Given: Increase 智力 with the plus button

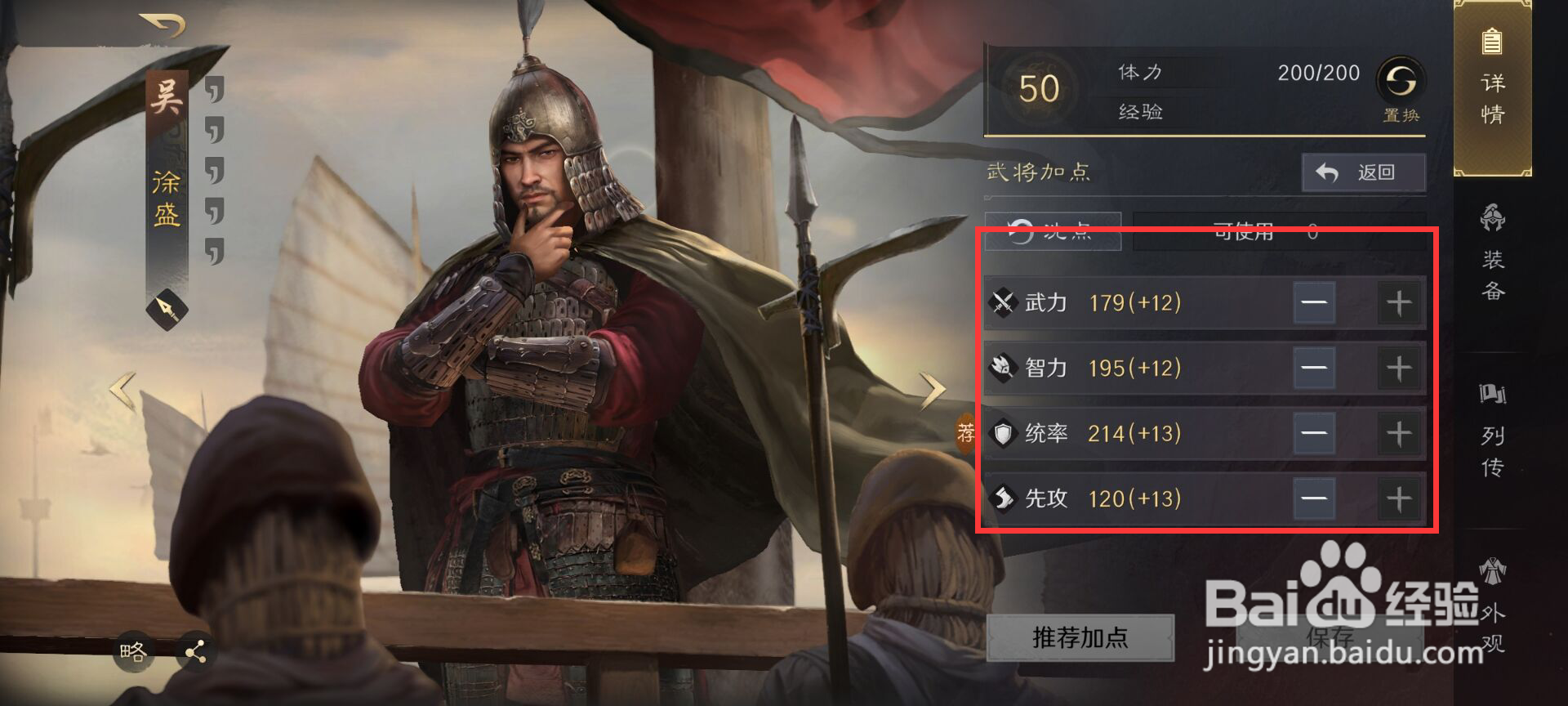Looking at the screenshot, I should [1399, 369].
